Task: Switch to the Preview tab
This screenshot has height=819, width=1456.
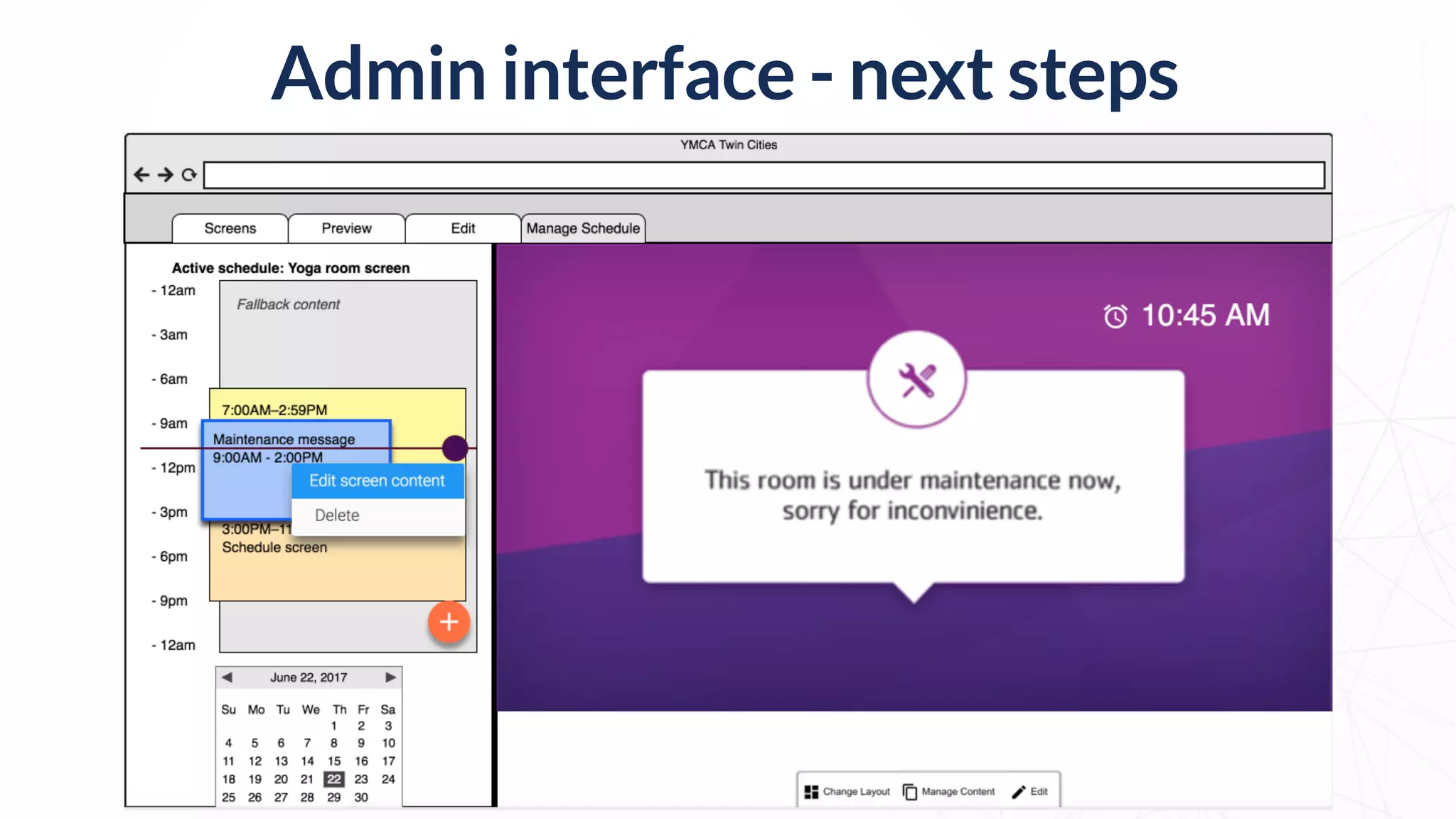Action: pos(346,228)
